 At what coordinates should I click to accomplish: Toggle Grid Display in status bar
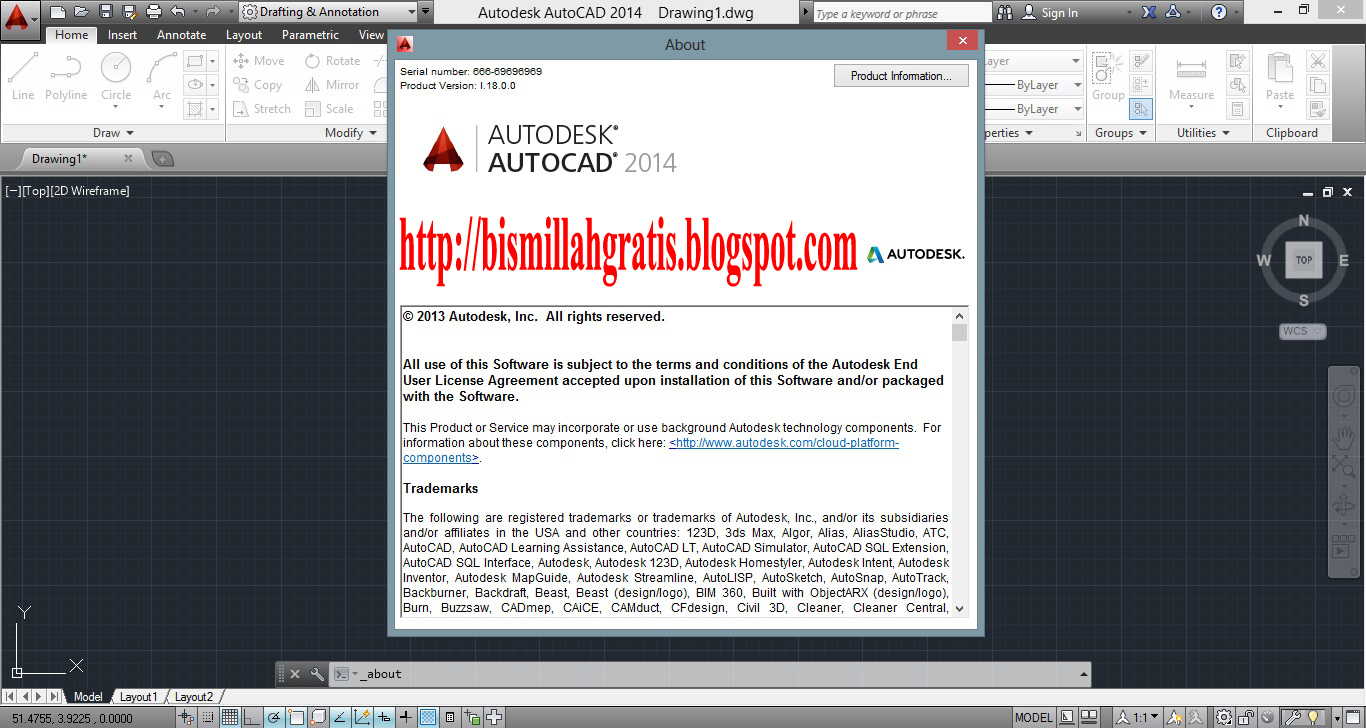[x=229, y=717]
